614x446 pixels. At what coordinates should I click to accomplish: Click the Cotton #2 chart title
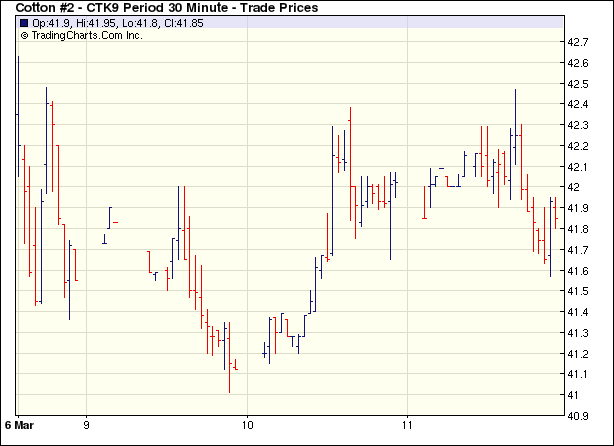[167, 8]
